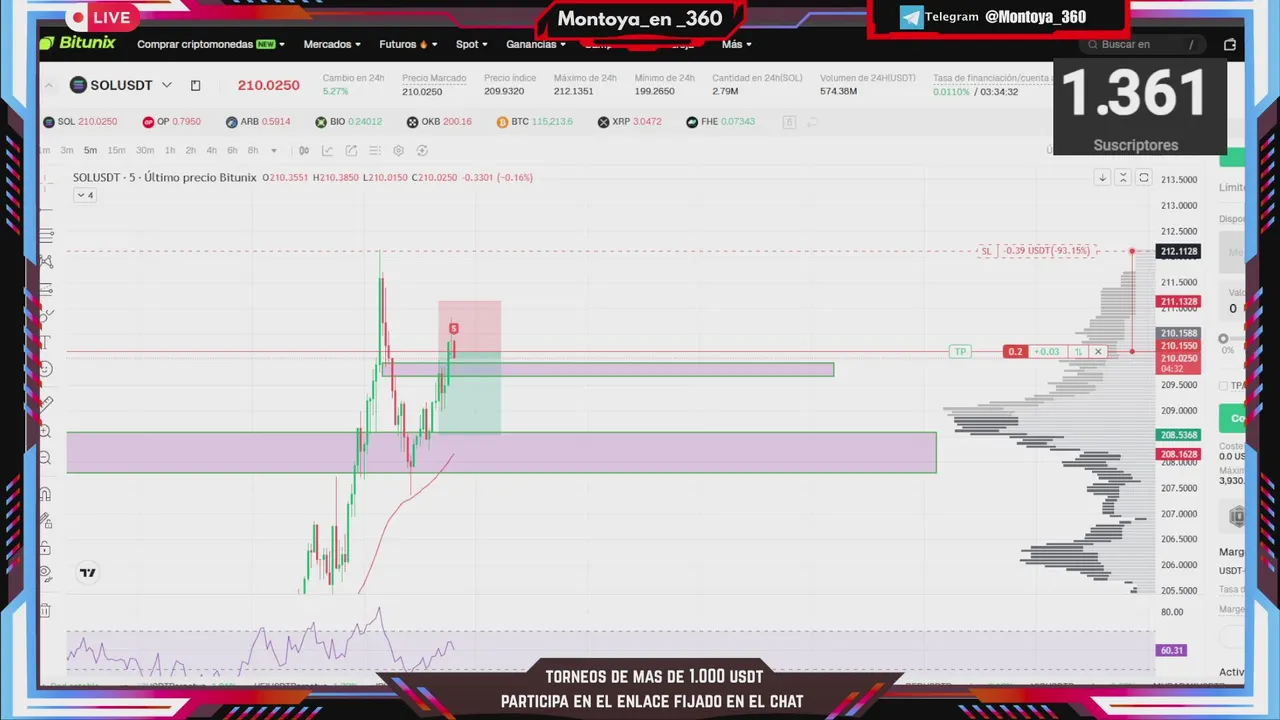Image resolution: width=1280 pixels, height=720 pixels.
Task: Click the fullscreen chart icon
Action: (1144, 177)
